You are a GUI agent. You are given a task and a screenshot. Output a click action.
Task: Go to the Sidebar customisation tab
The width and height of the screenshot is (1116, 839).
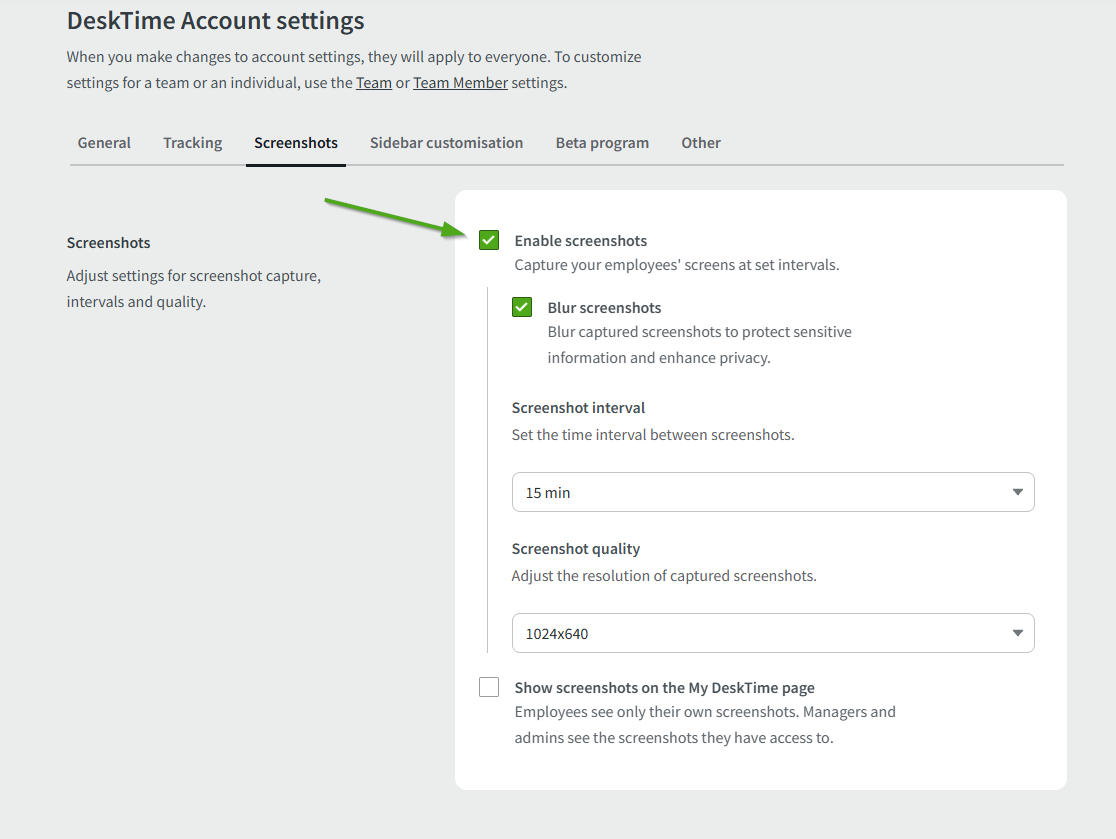pyautogui.click(x=446, y=143)
